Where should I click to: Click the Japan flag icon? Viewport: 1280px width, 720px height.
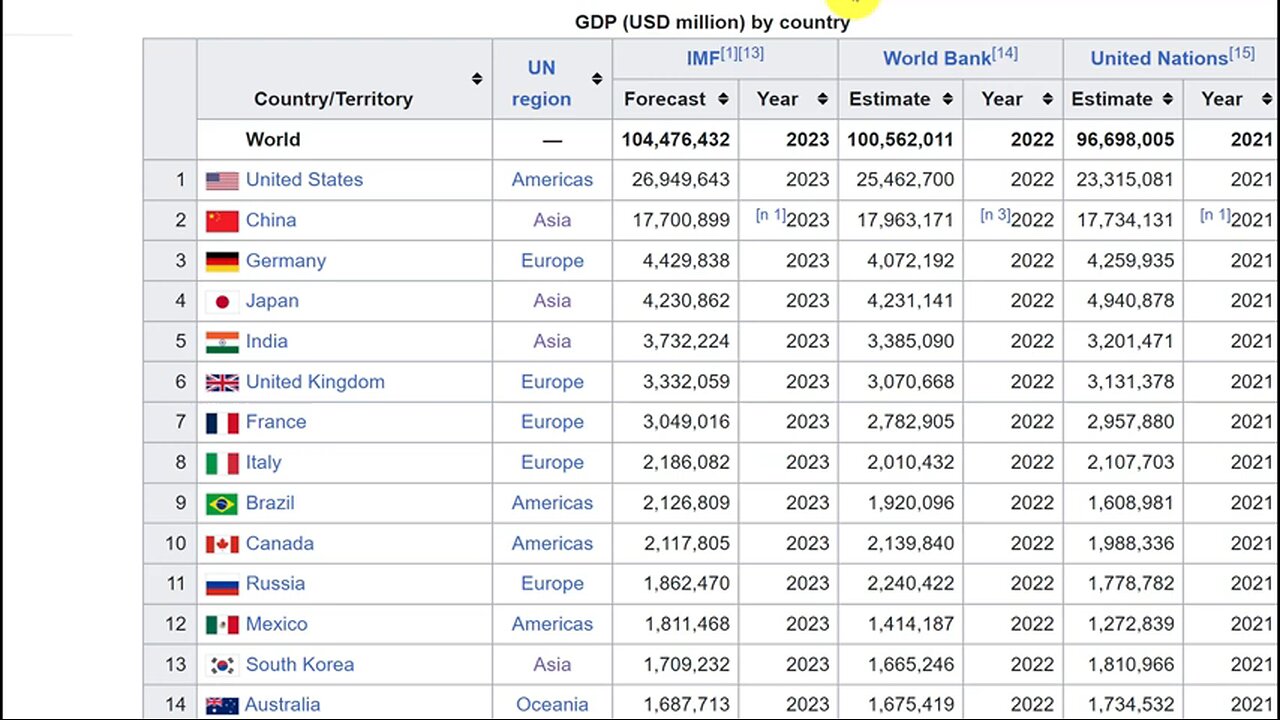click(x=222, y=302)
